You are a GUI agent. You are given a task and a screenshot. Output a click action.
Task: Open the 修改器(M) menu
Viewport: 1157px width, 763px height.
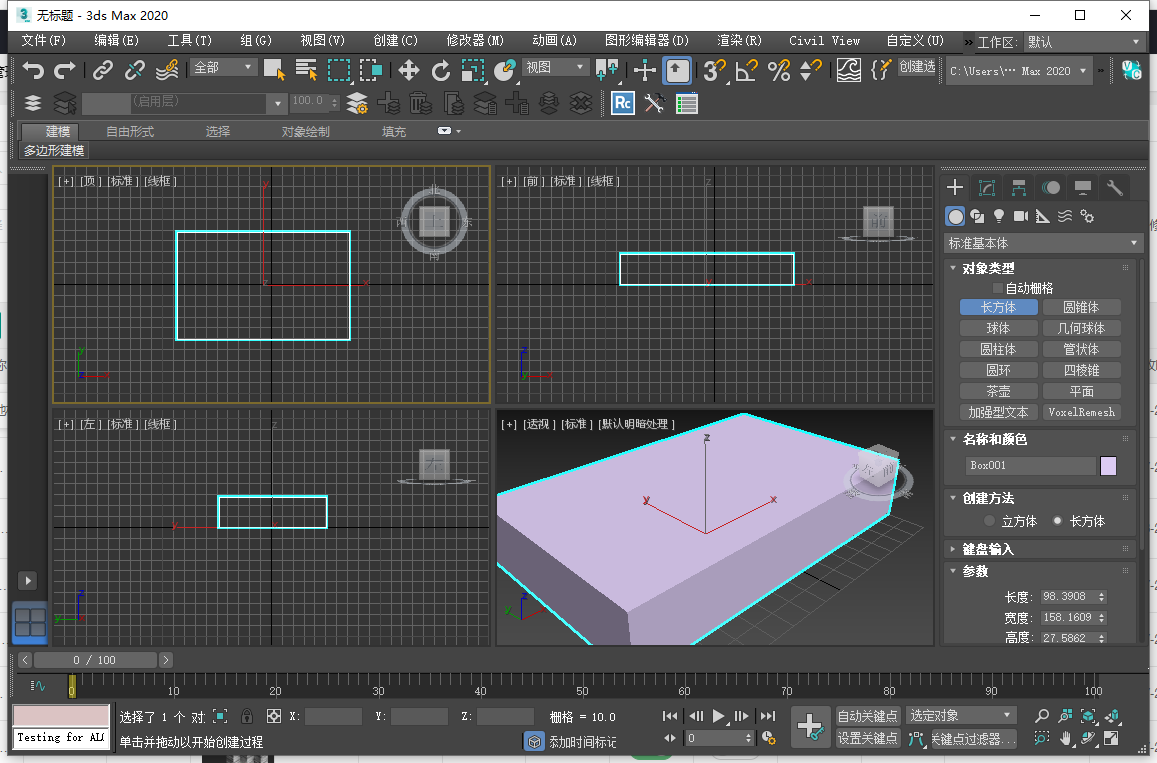pos(474,41)
